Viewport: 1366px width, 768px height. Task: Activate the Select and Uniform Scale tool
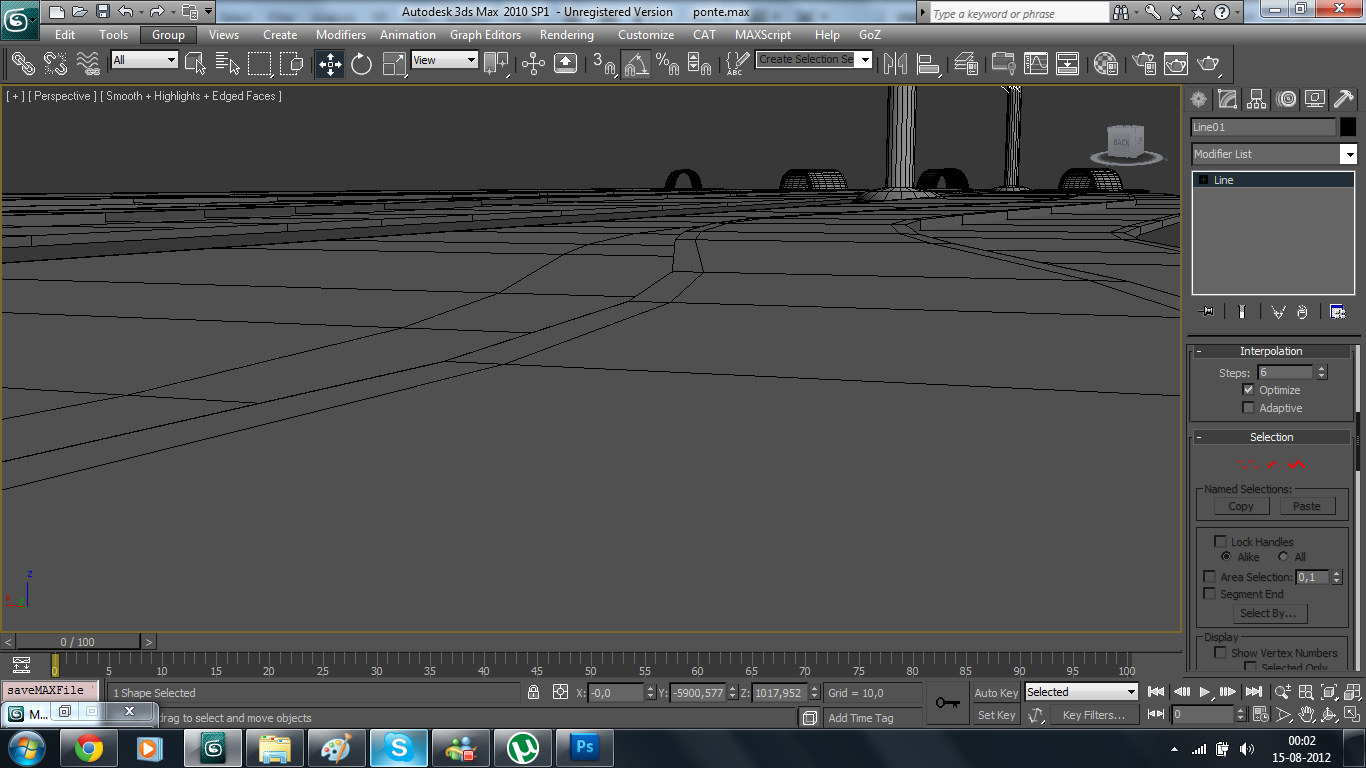tap(394, 63)
